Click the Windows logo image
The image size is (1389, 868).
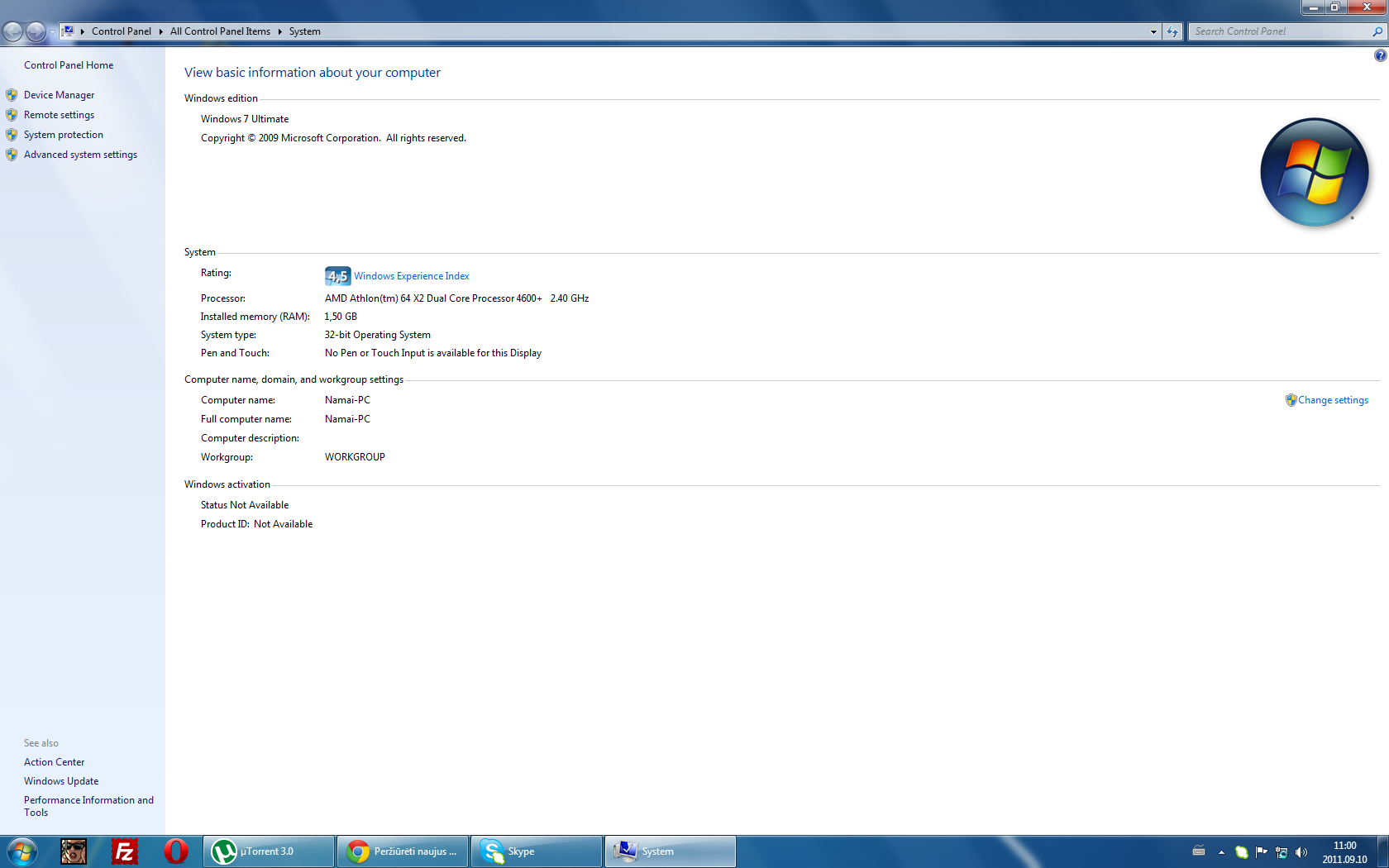(1314, 172)
